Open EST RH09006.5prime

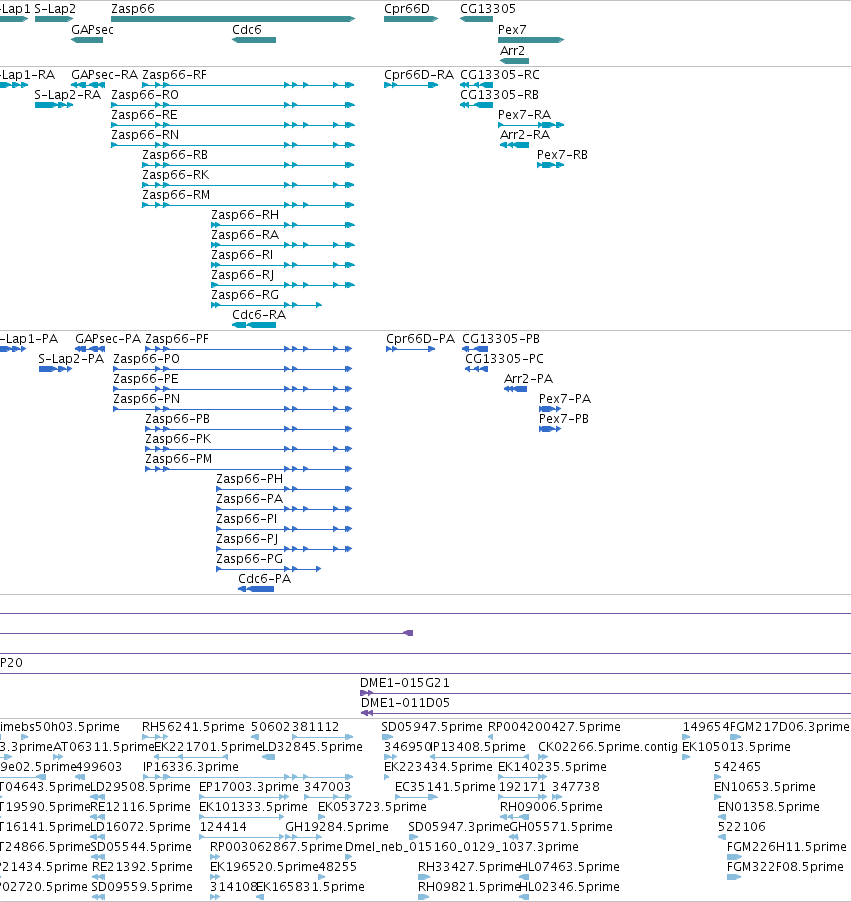pyautogui.click(x=551, y=807)
